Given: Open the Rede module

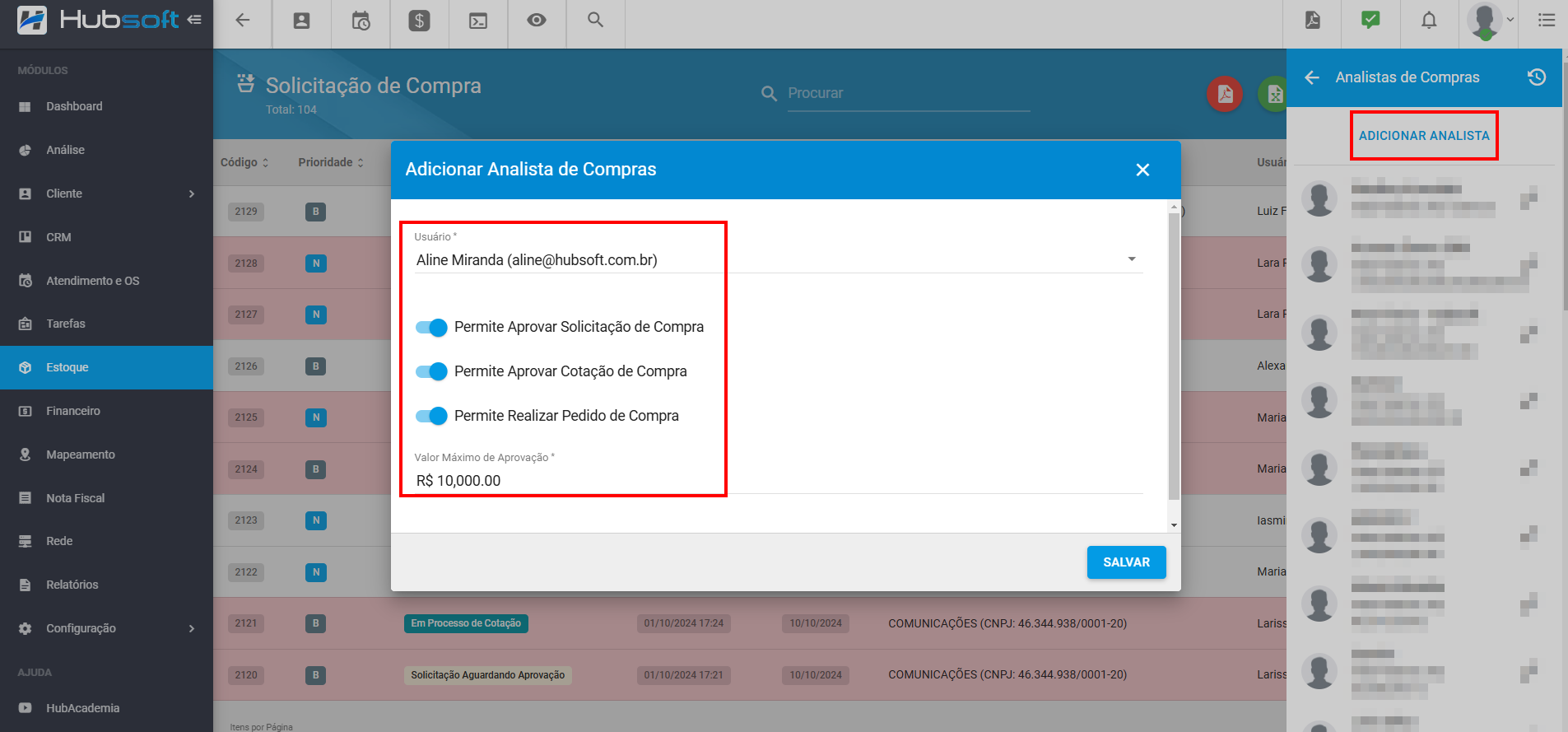Looking at the screenshot, I should pos(106,541).
